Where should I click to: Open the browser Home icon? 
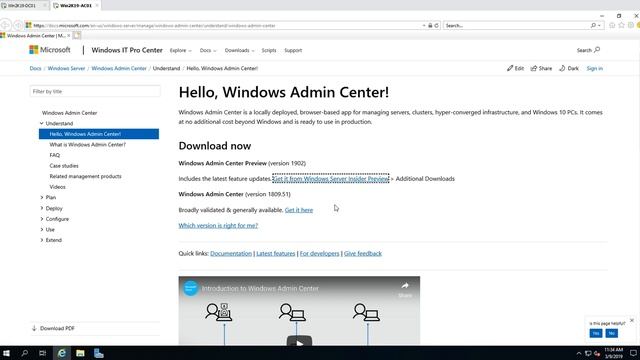tap(612, 25)
